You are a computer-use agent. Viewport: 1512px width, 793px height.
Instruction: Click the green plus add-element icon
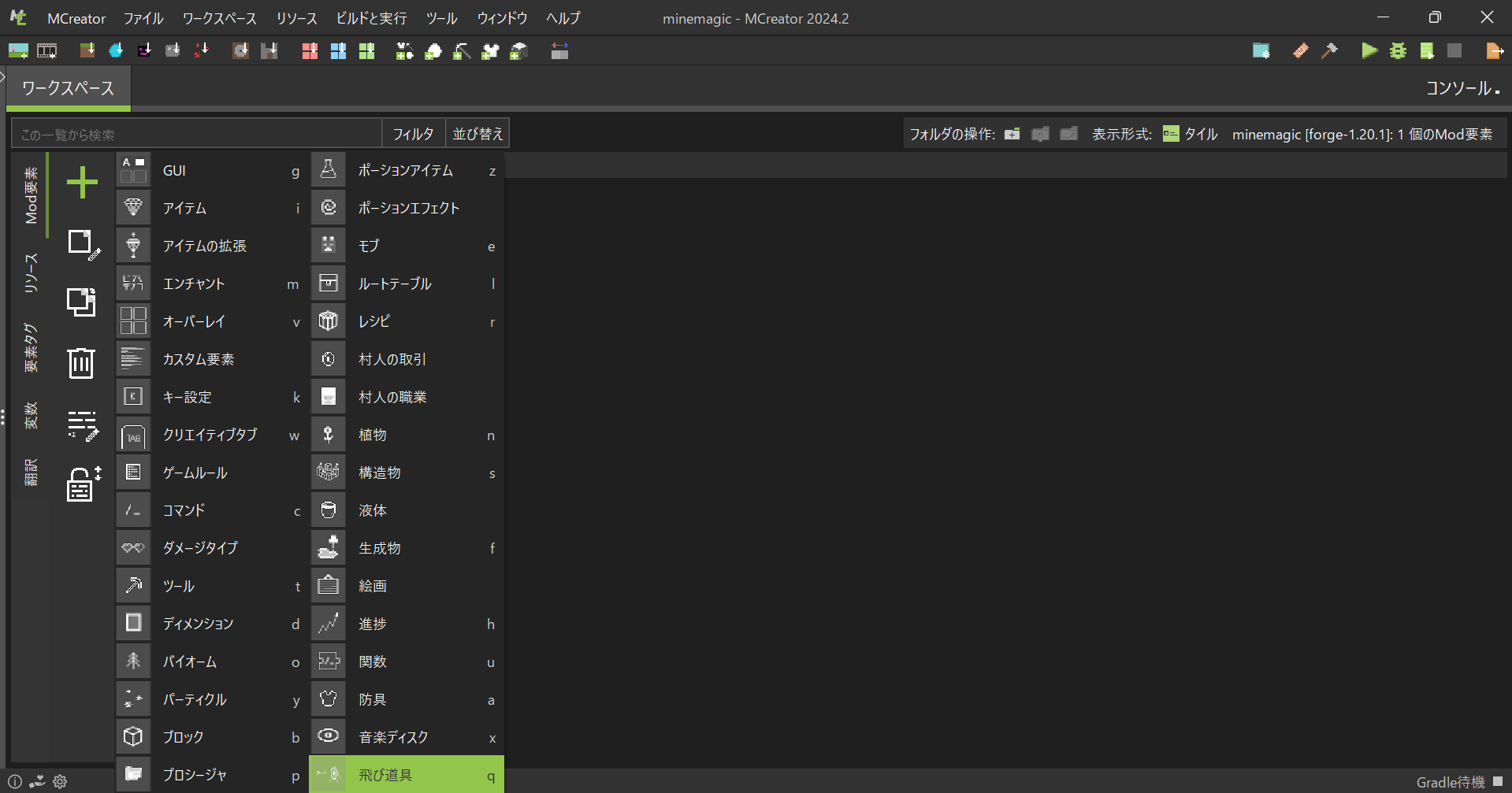click(x=82, y=183)
